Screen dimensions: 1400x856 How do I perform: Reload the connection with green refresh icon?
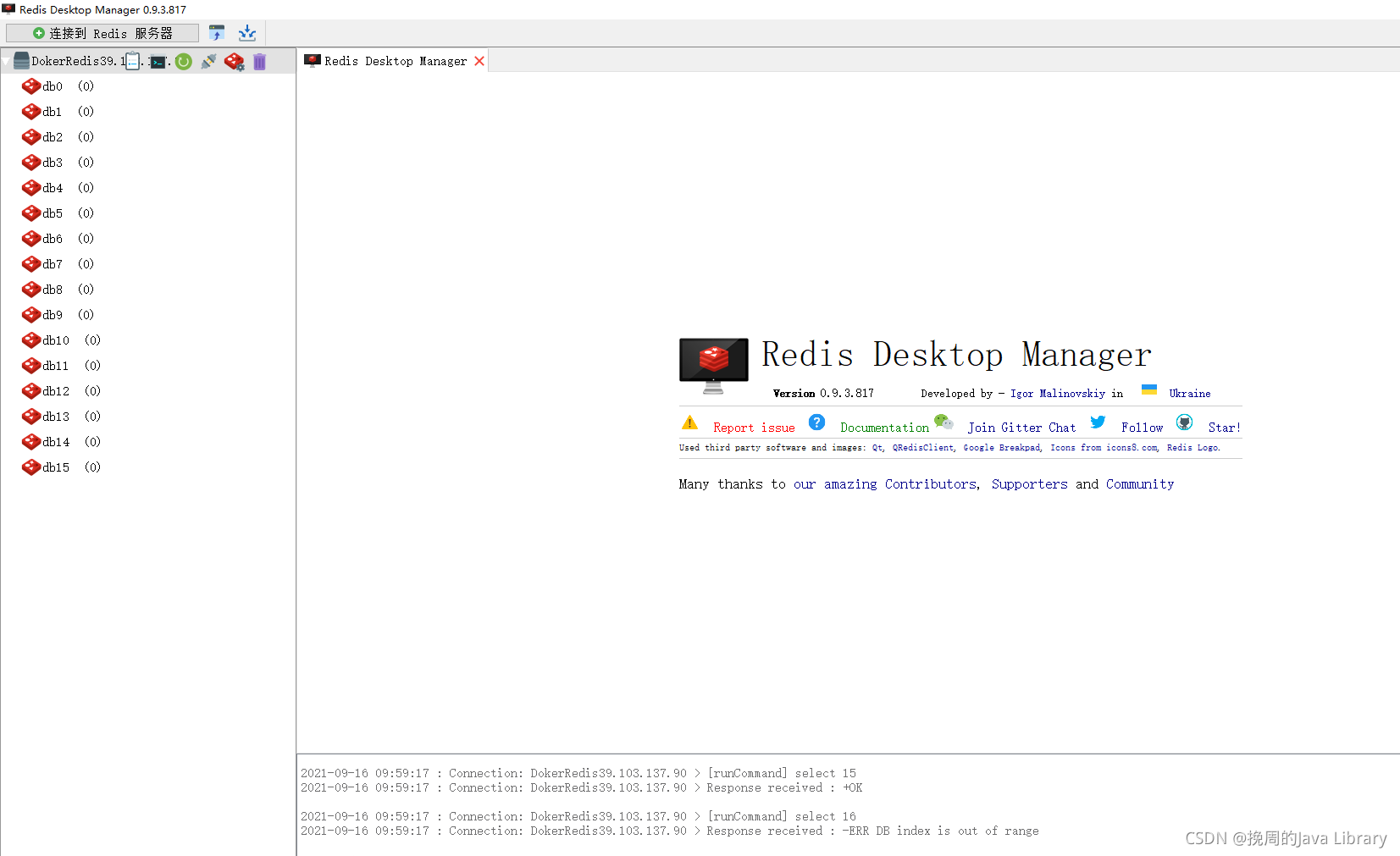coord(184,61)
